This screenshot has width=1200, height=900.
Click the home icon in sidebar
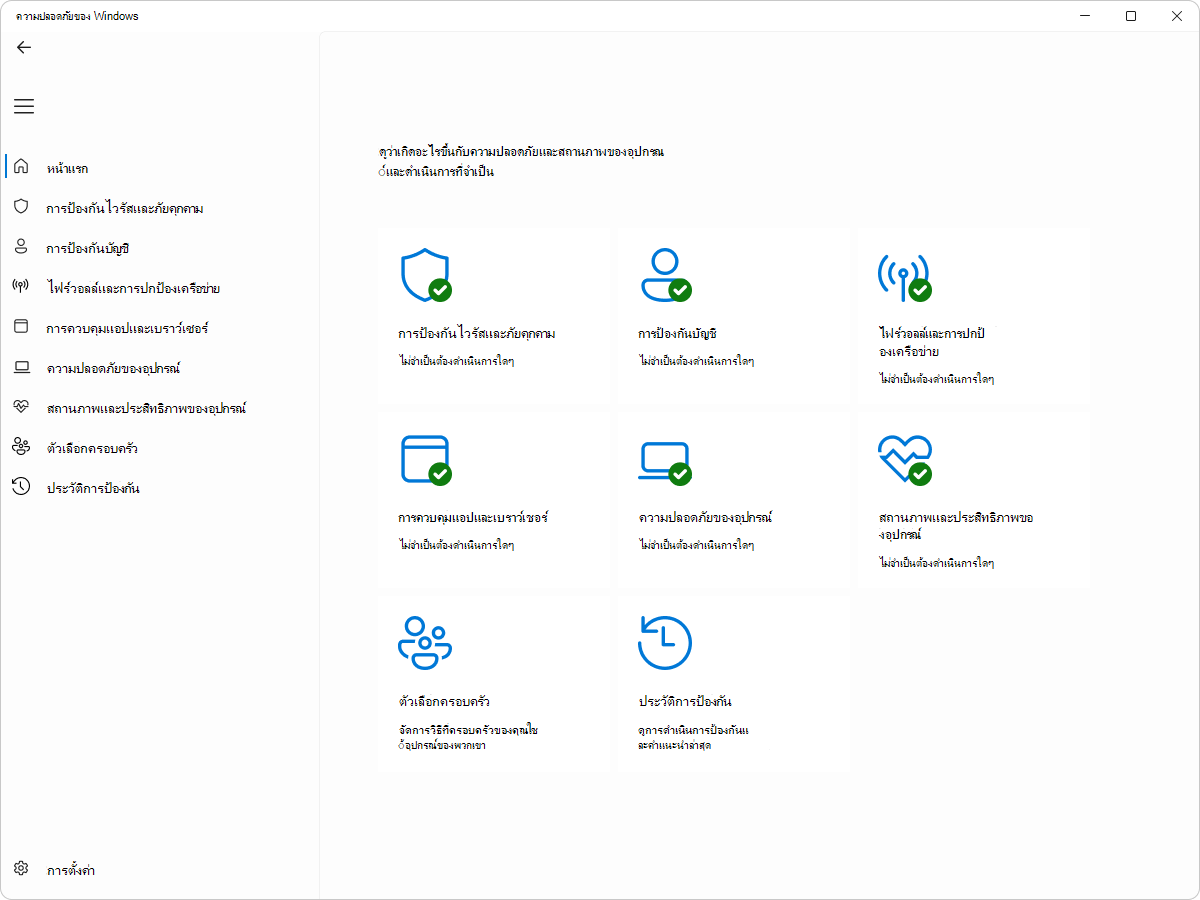pos(21,167)
